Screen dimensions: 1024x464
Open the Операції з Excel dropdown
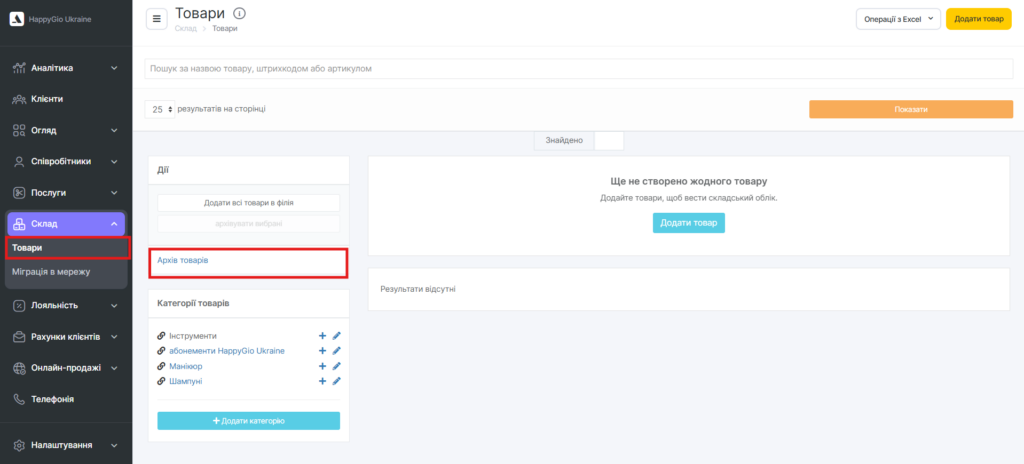898,19
